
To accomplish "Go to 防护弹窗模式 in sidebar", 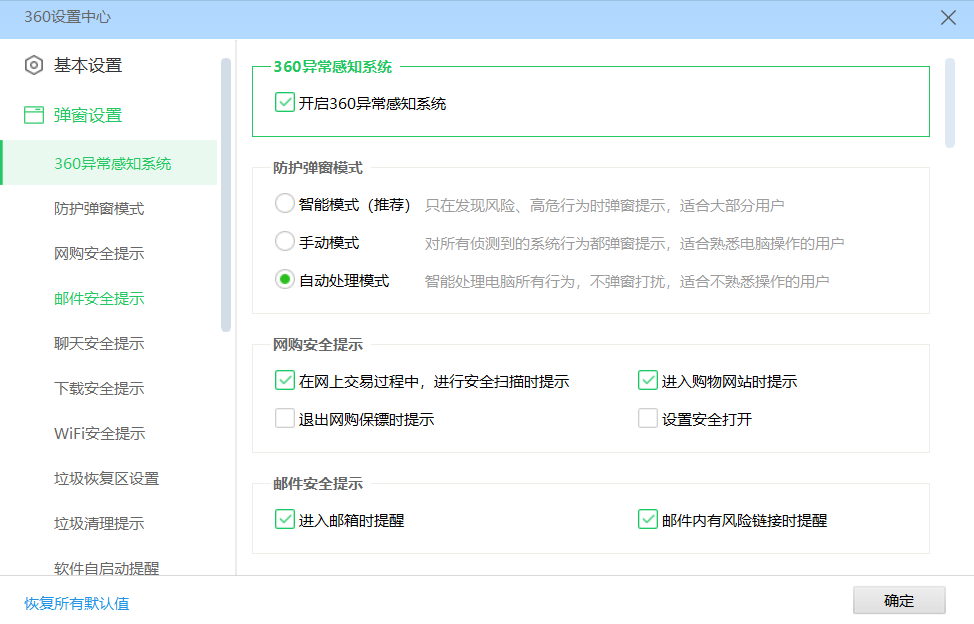I will (99, 209).
